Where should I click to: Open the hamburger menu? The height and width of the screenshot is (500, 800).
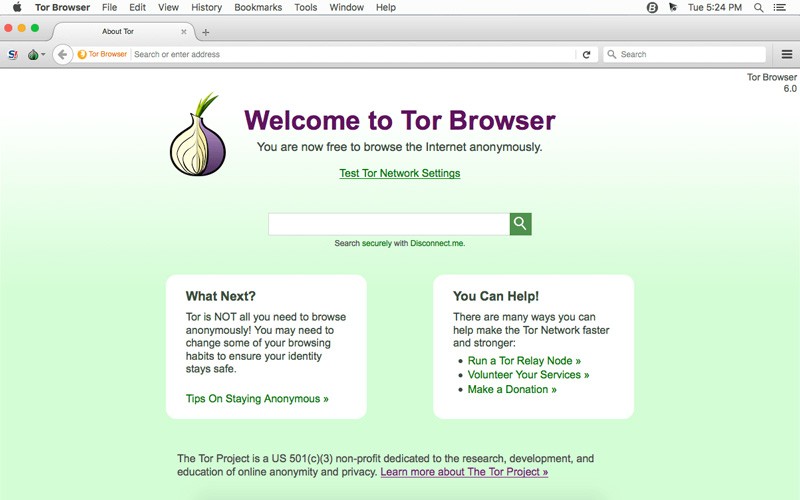(x=787, y=54)
